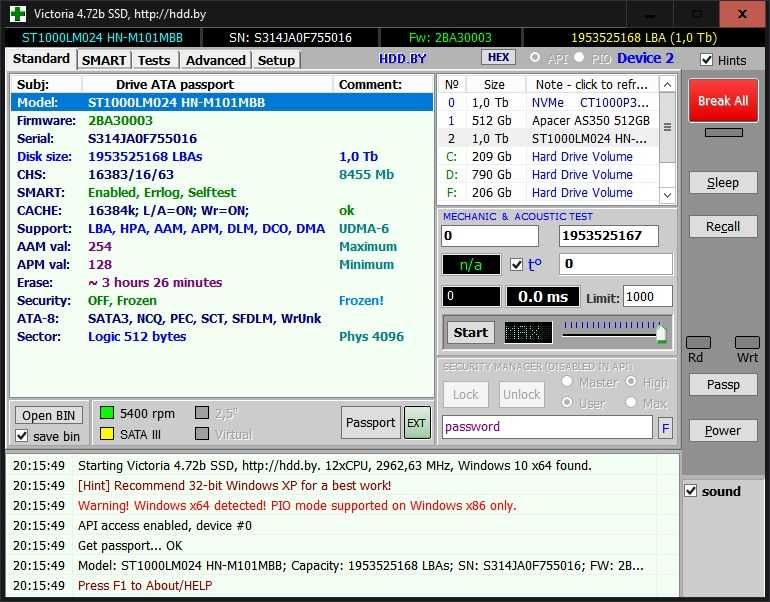770x602 pixels.
Task: Select the High security radio button
Action: click(x=631, y=381)
